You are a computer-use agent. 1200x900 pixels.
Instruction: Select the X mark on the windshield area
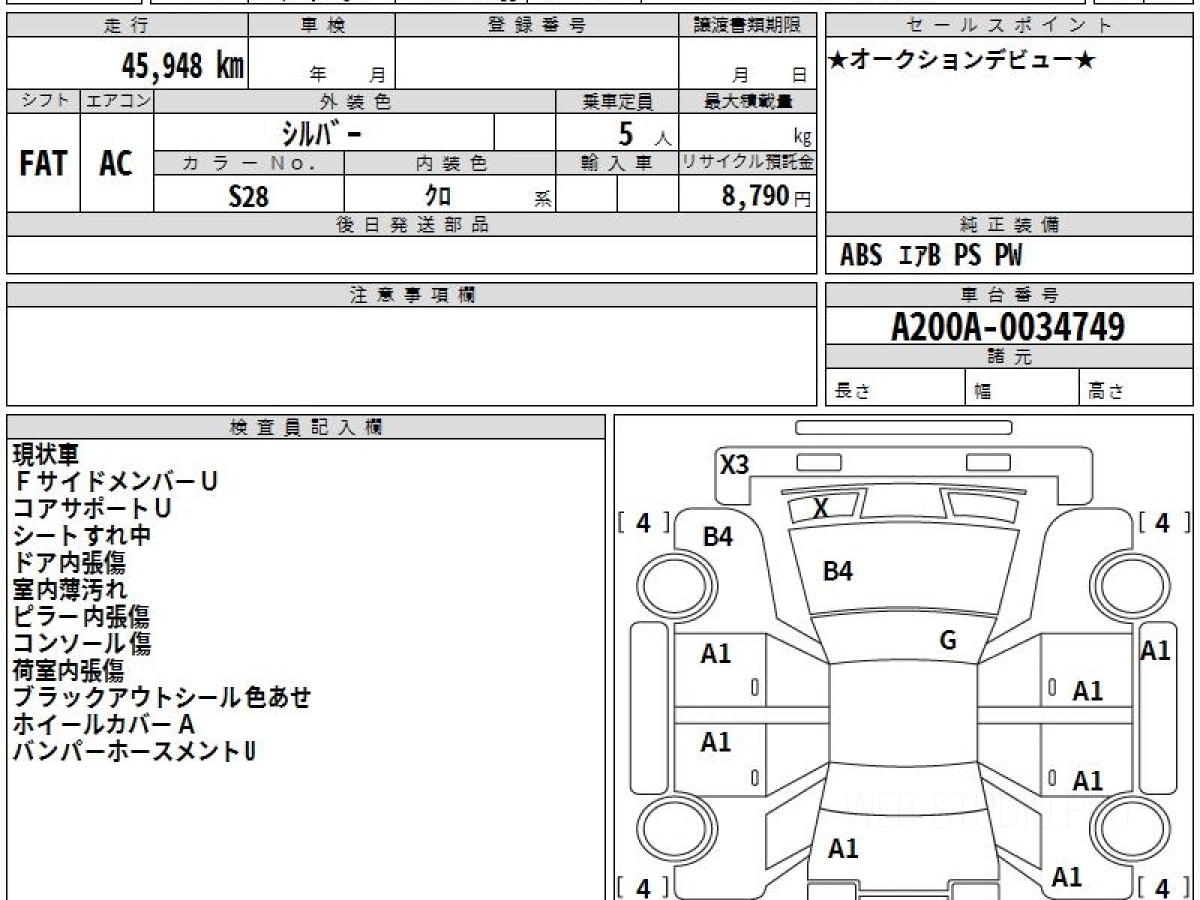821,508
